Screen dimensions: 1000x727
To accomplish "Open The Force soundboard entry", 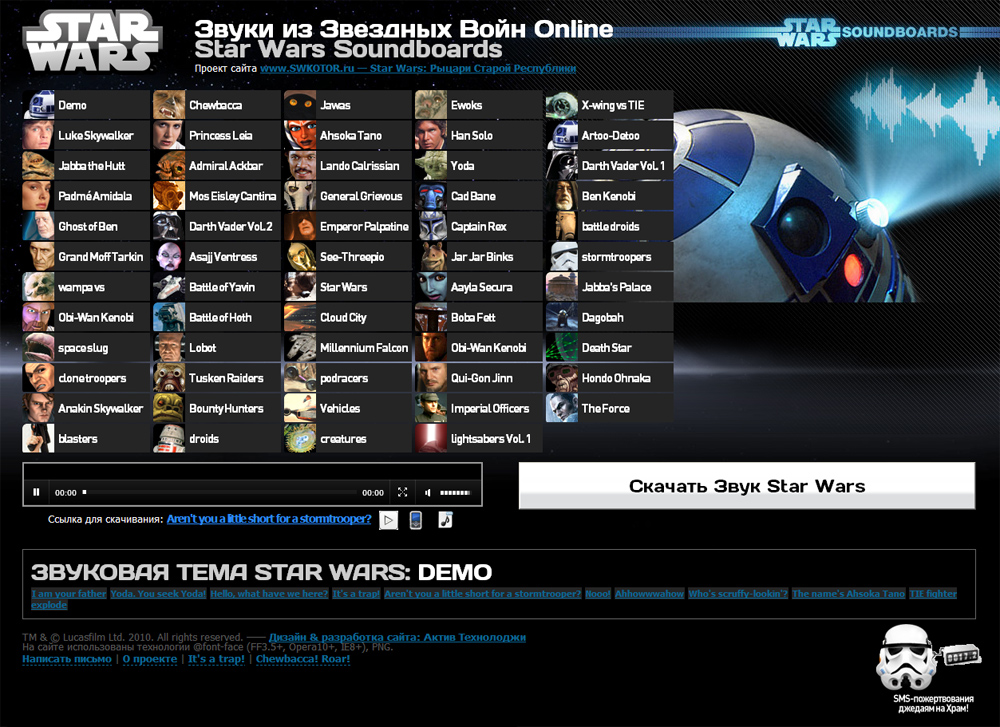I will point(610,408).
